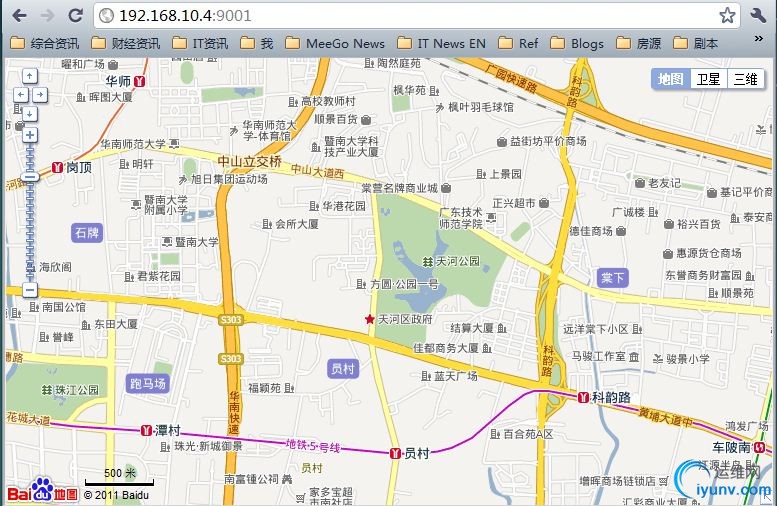Click the 跑马场 district label
This screenshot has height=506, width=777.
point(147,384)
